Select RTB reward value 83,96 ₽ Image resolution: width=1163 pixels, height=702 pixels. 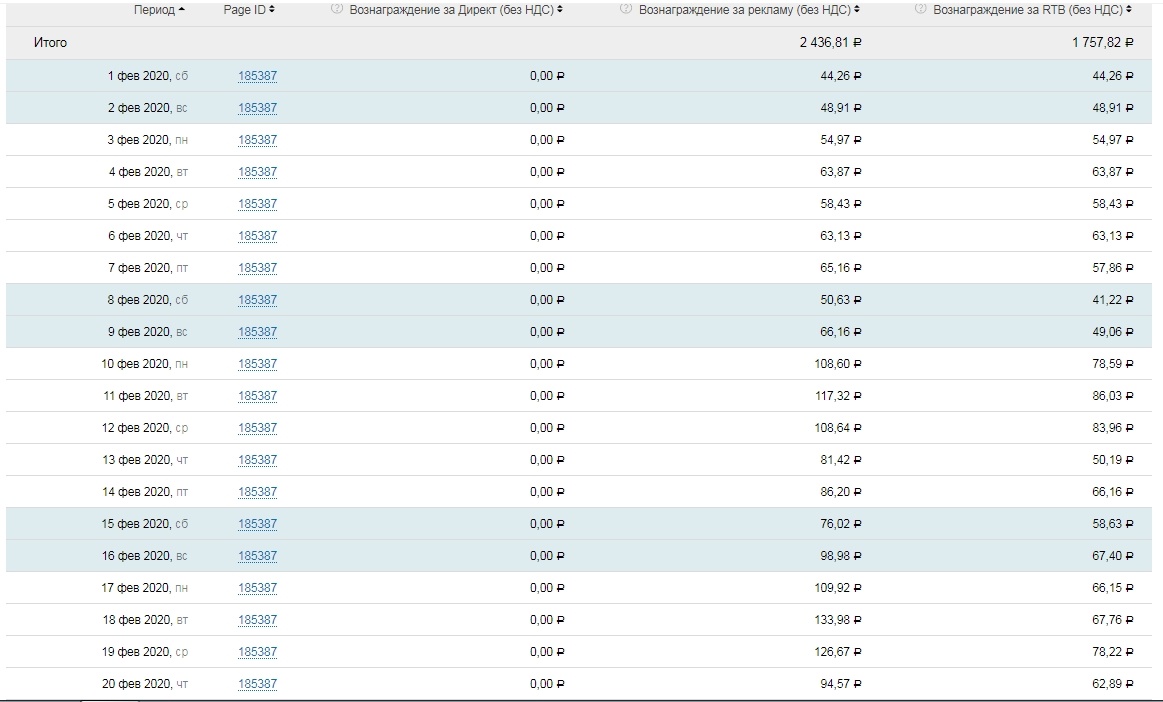click(1113, 427)
